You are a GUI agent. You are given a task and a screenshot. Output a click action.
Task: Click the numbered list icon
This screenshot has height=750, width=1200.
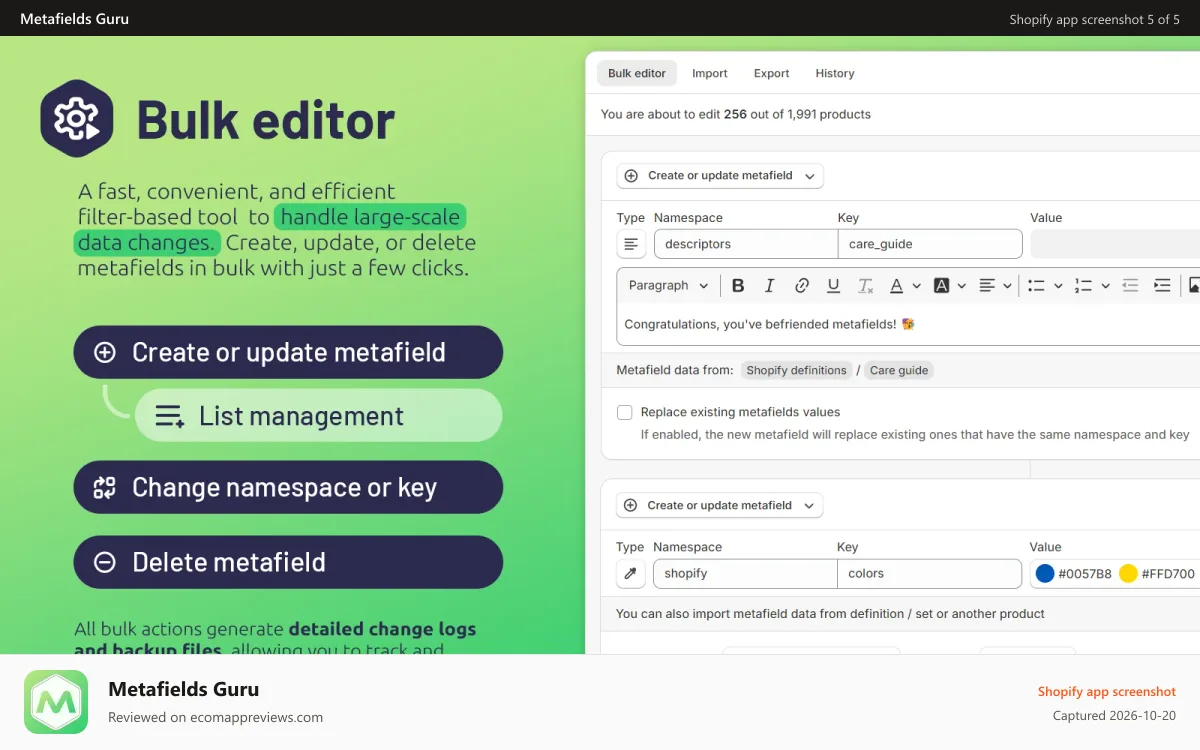point(1083,286)
